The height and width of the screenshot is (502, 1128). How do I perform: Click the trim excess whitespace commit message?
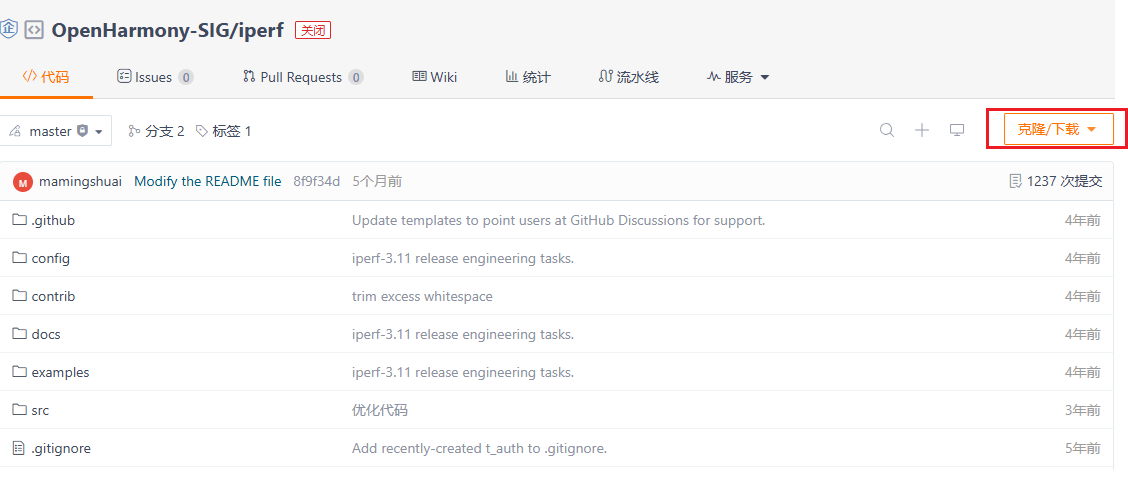tap(422, 296)
